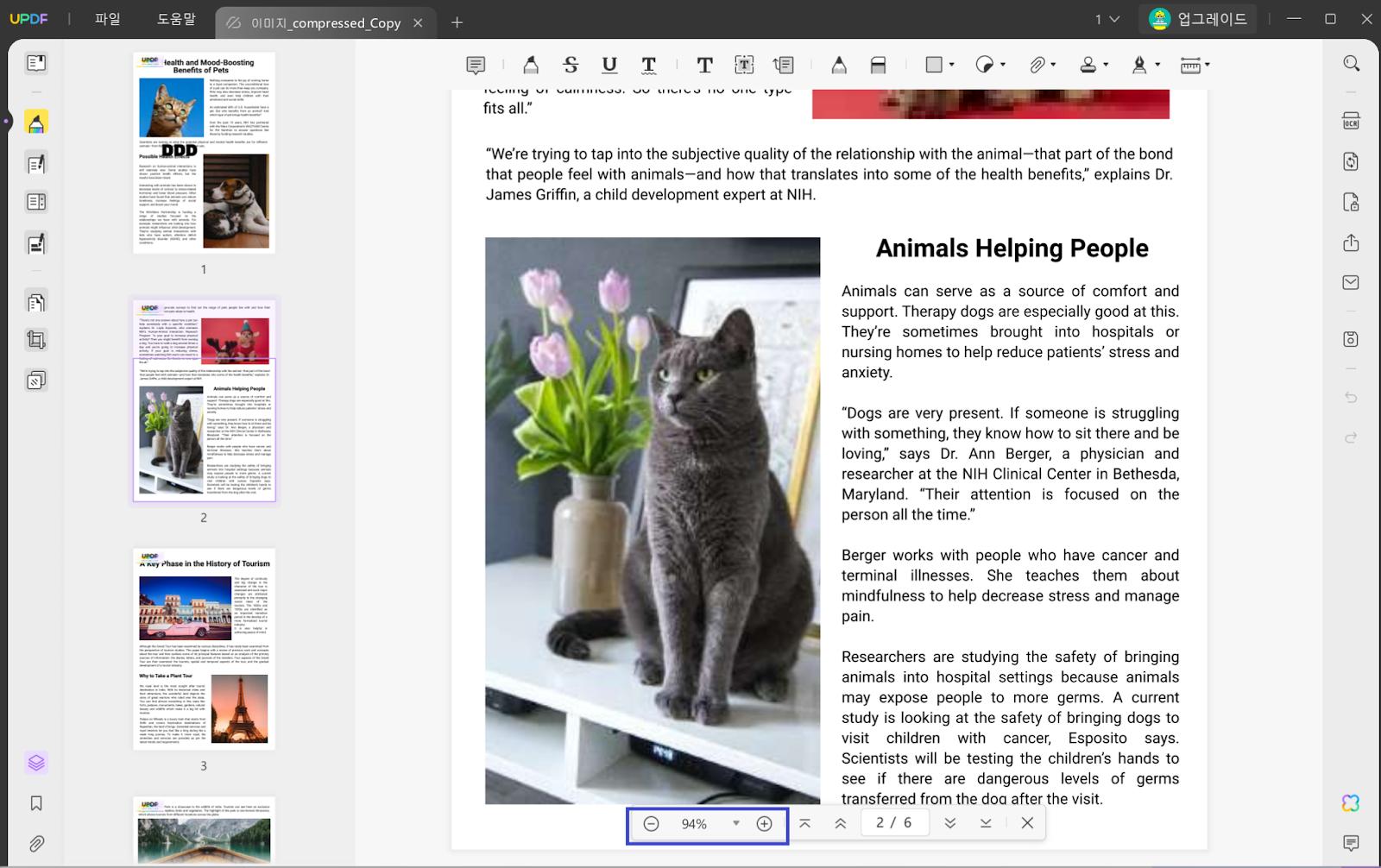This screenshot has height=868, width=1381.
Task: Run the OCR recognition tool
Action: point(1352,121)
